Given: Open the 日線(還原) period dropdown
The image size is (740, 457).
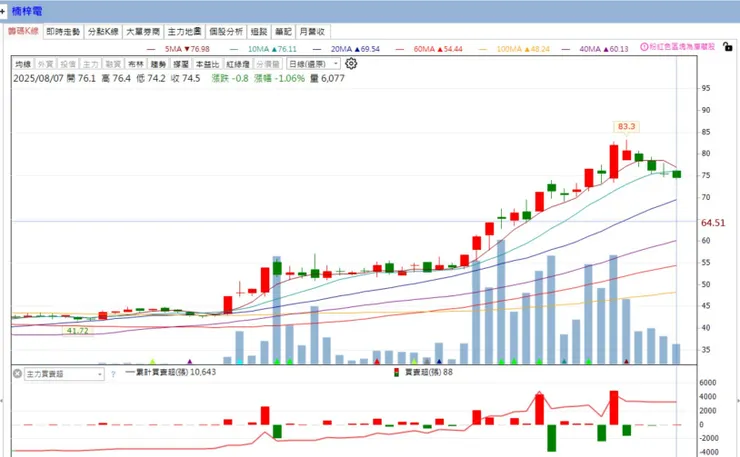Looking at the screenshot, I should (313, 64).
